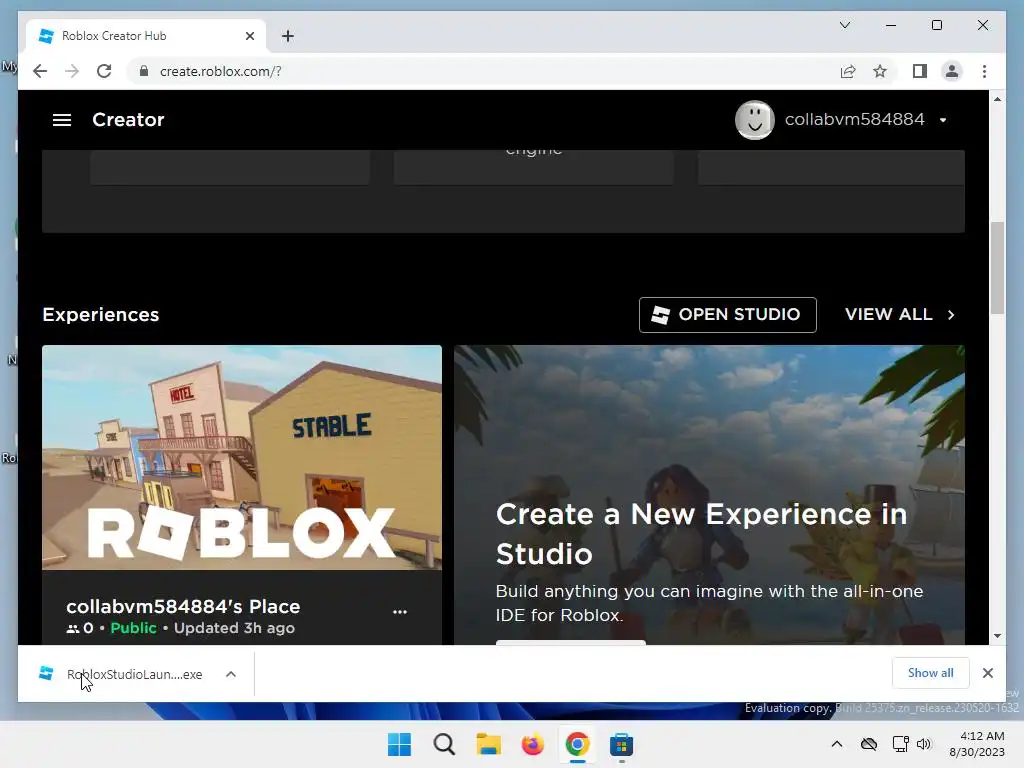The width and height of the screenshot is (1024, 768).
Task: Open Firefox from the taskbar
Action: pyautogui.click(x=533, y=744)
